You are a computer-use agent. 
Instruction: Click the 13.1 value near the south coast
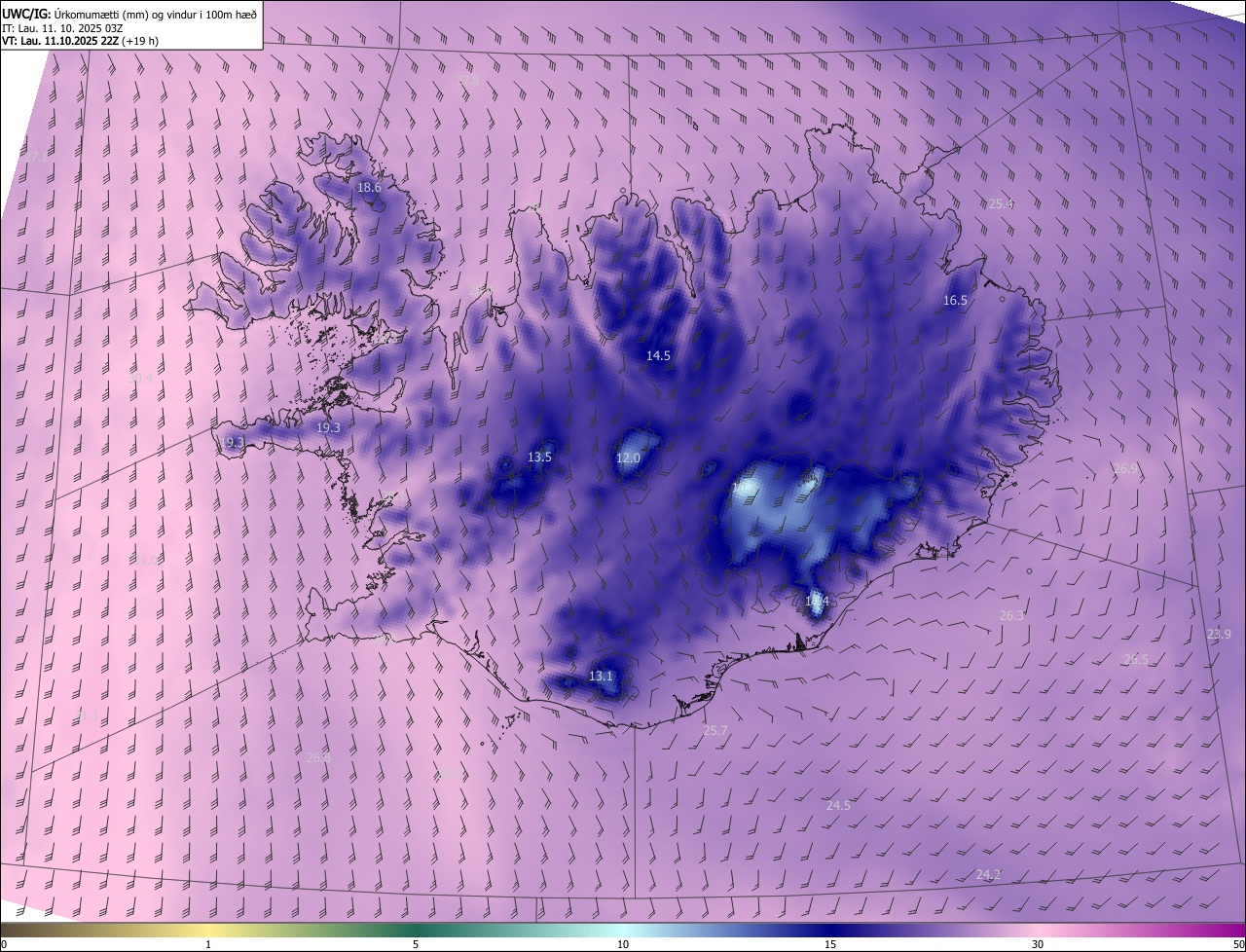coord(601,677)
